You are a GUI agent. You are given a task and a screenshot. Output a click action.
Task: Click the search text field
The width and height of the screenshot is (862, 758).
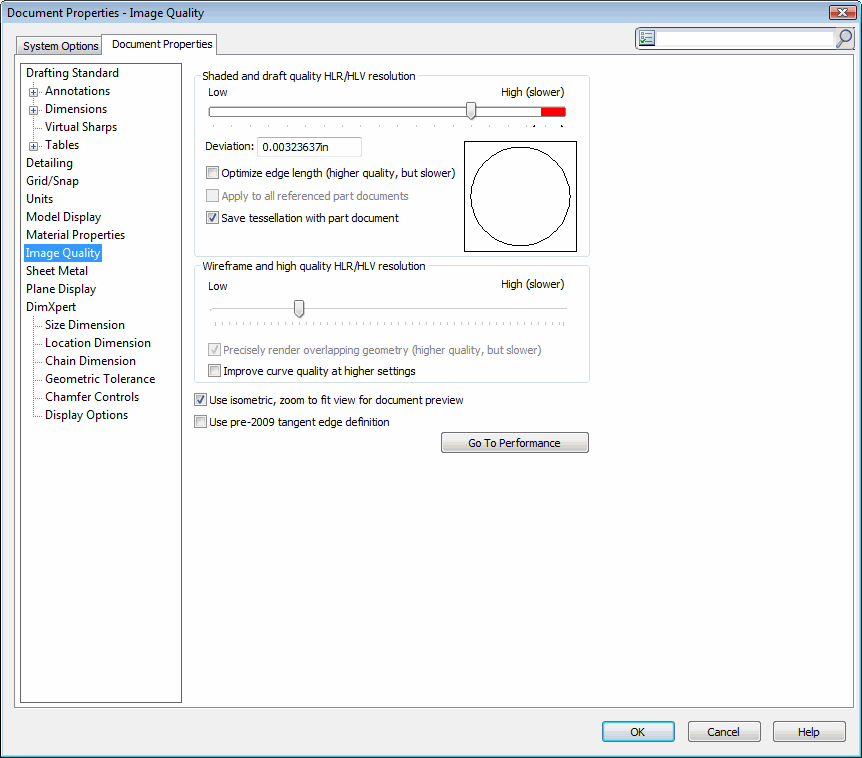[745, 38]
